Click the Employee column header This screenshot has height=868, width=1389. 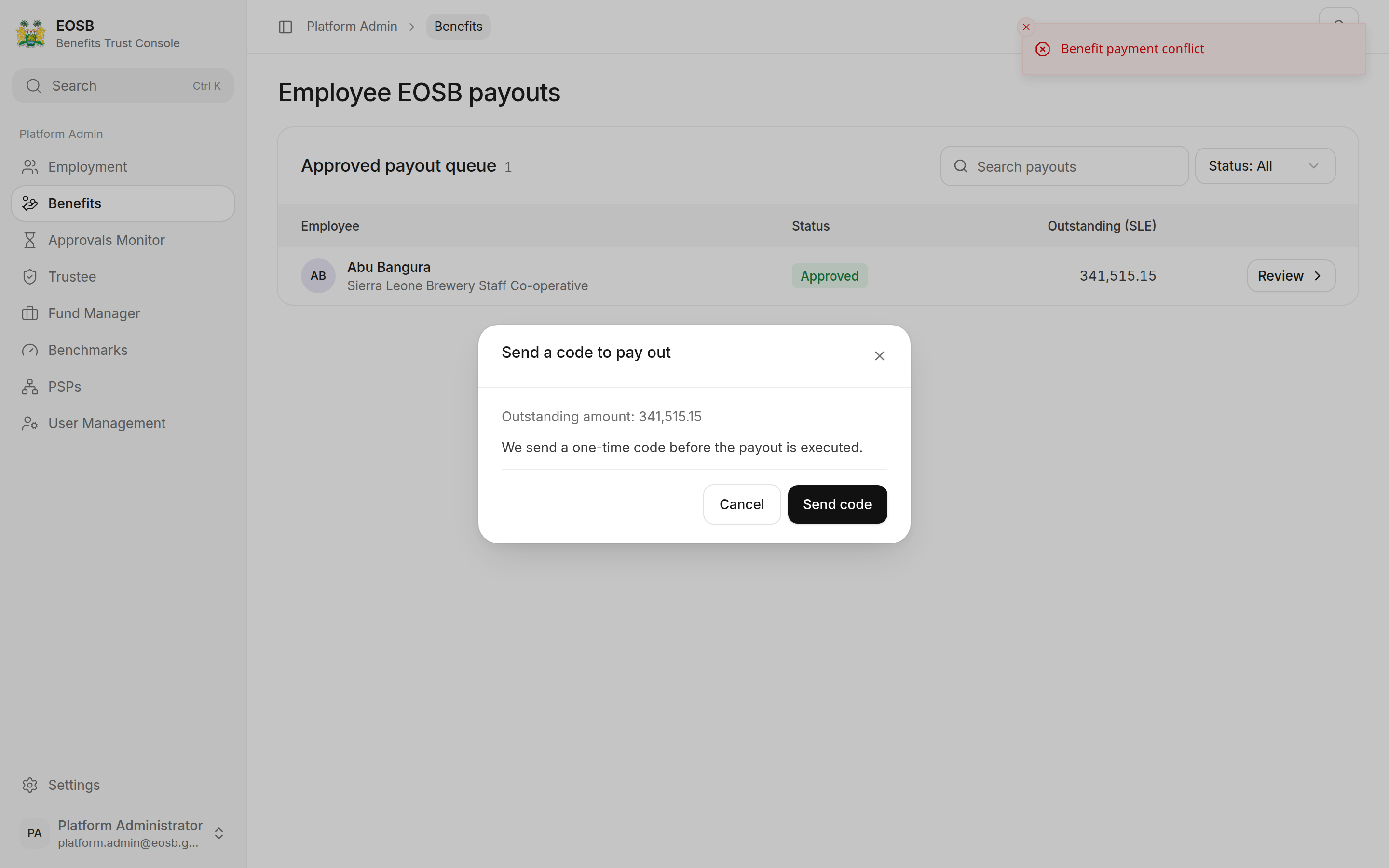click(330, 226)
